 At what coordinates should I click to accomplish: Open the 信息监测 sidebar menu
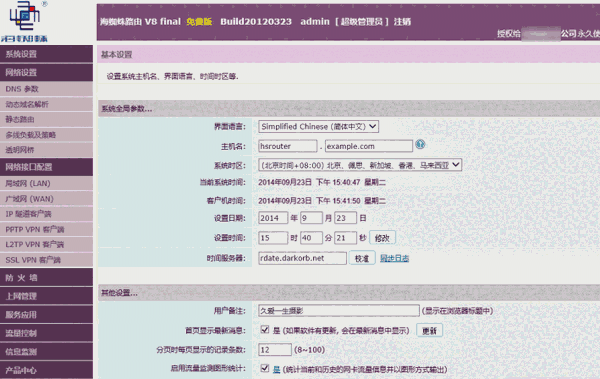click(x=46, y=351)
